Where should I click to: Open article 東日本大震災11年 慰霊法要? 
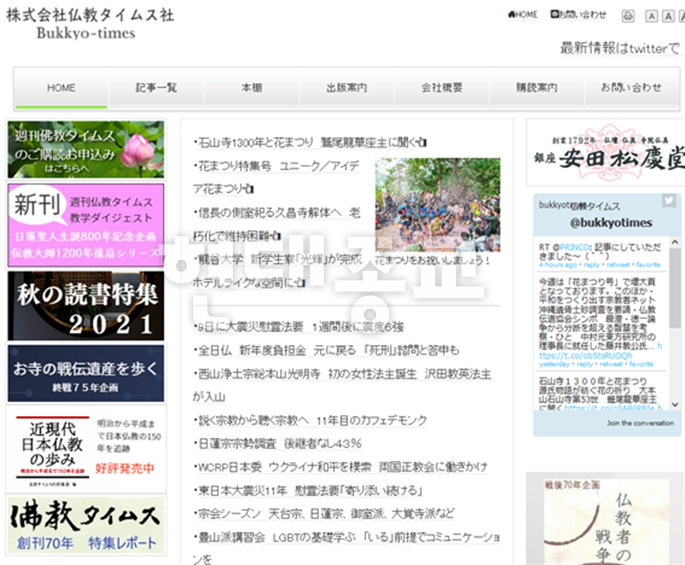click(x=308, y=491)
